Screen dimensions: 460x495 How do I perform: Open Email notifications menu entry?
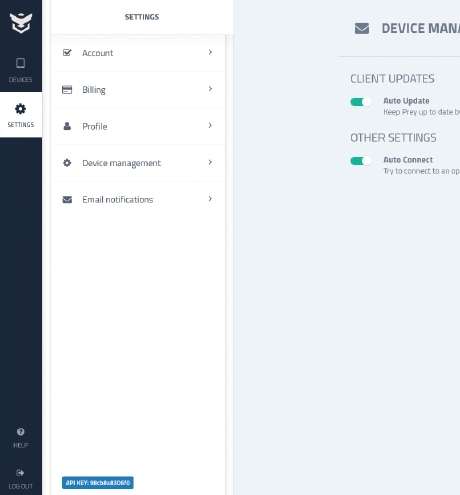coord(138,199)
